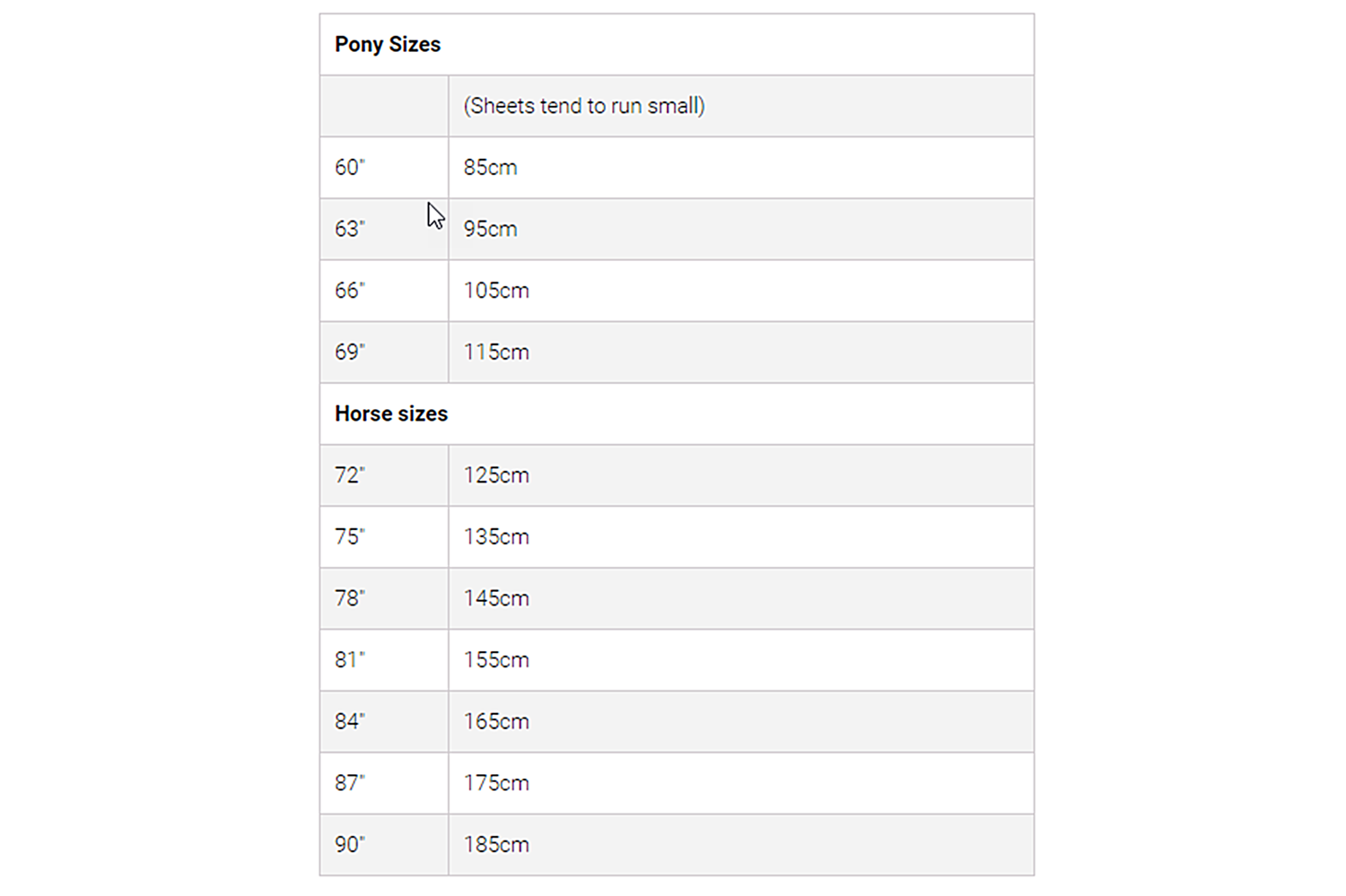Click the 185cm measurement cell
Screen dimensions: 1346x896
point(496,845)
